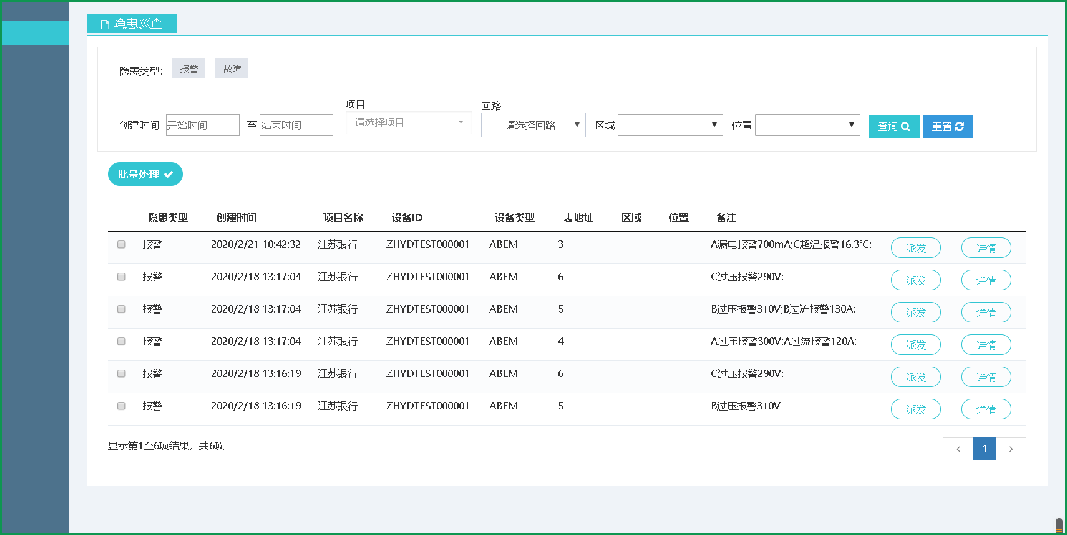The image size is (1067, 535).
Task: Check the 13:16:19 row with address 5
Action: (x=122, y=406)
